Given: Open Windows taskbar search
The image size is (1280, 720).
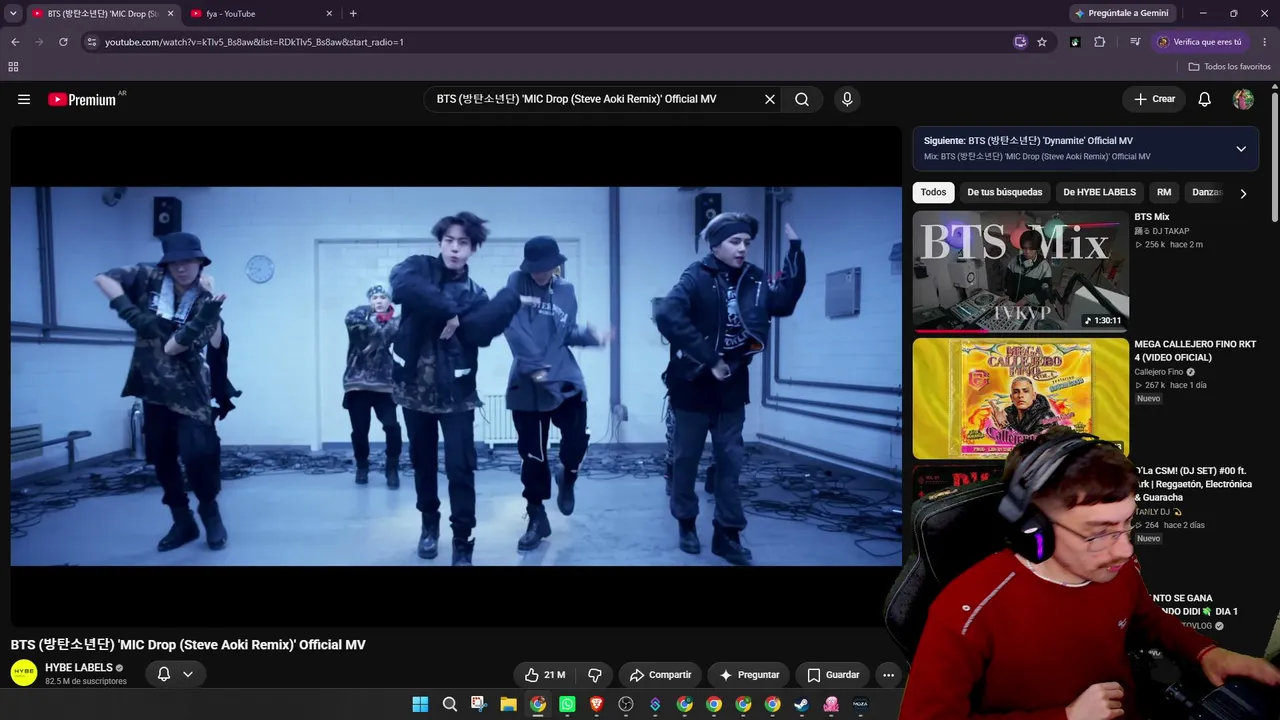Looking at the screenshot, I should pyautogui.click(x=450, y=704).
